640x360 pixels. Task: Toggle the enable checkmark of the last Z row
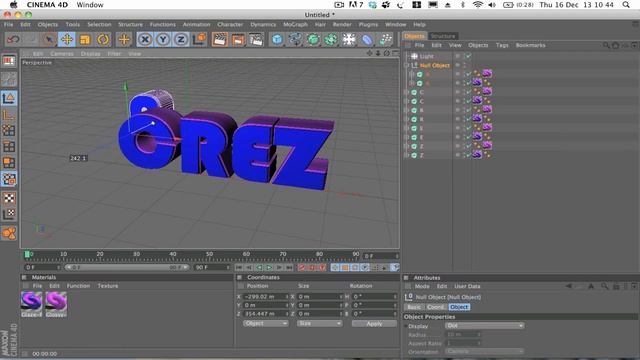(468, 155)
